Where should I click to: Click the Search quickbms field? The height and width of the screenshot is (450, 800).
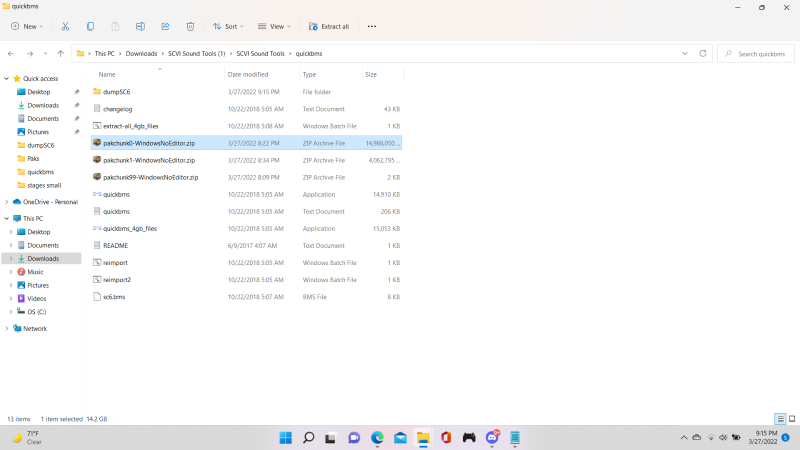coord(756,54)
